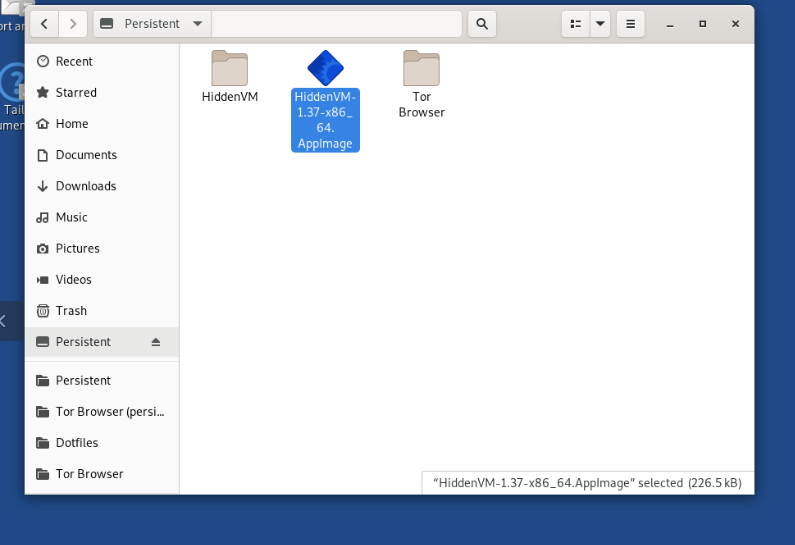Open Persistent bookmark folder
The height and width of the screenshot is (545, 795).
tap(102, 380)
